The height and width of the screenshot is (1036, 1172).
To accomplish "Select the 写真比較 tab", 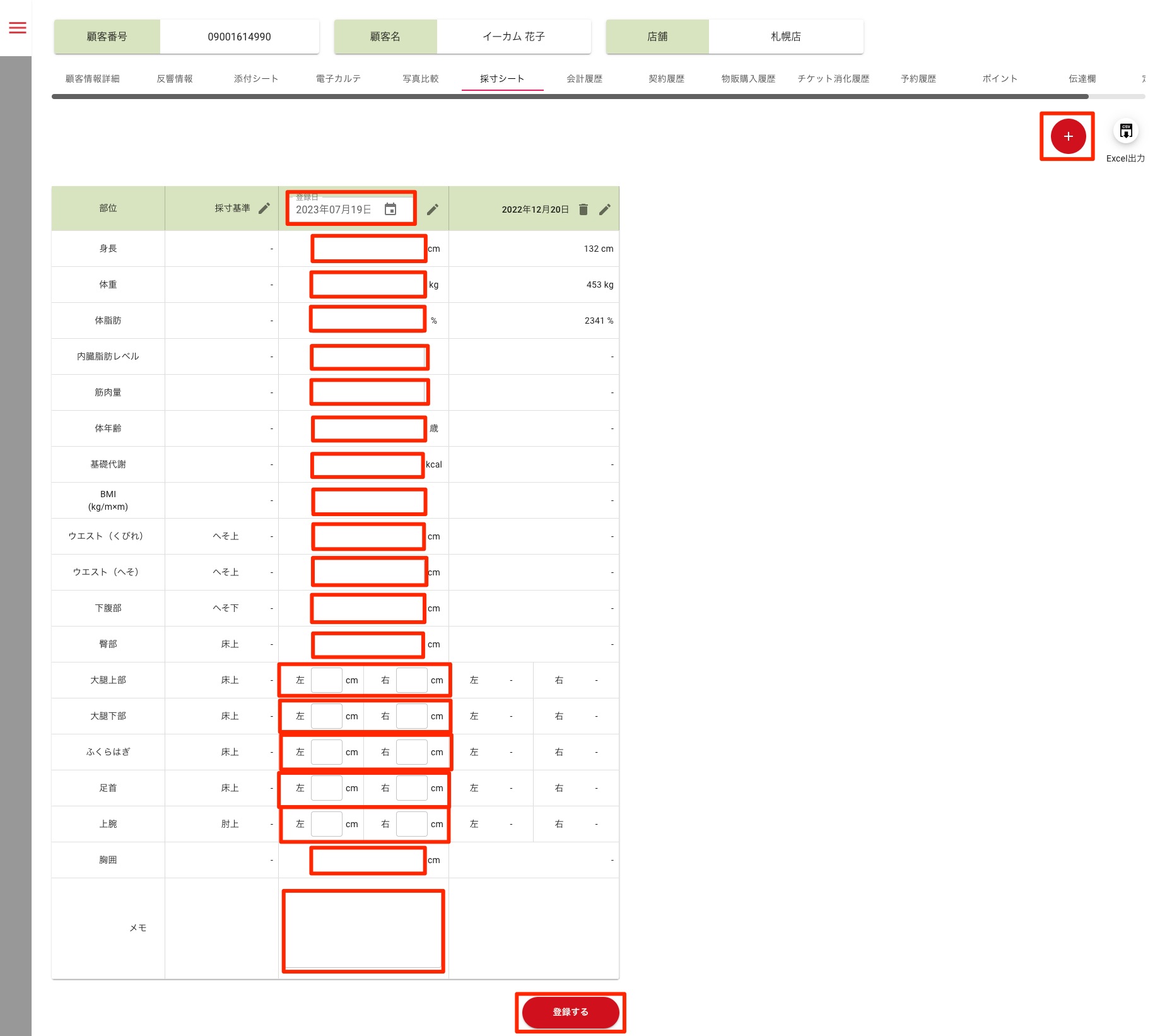I will point(420,79).
